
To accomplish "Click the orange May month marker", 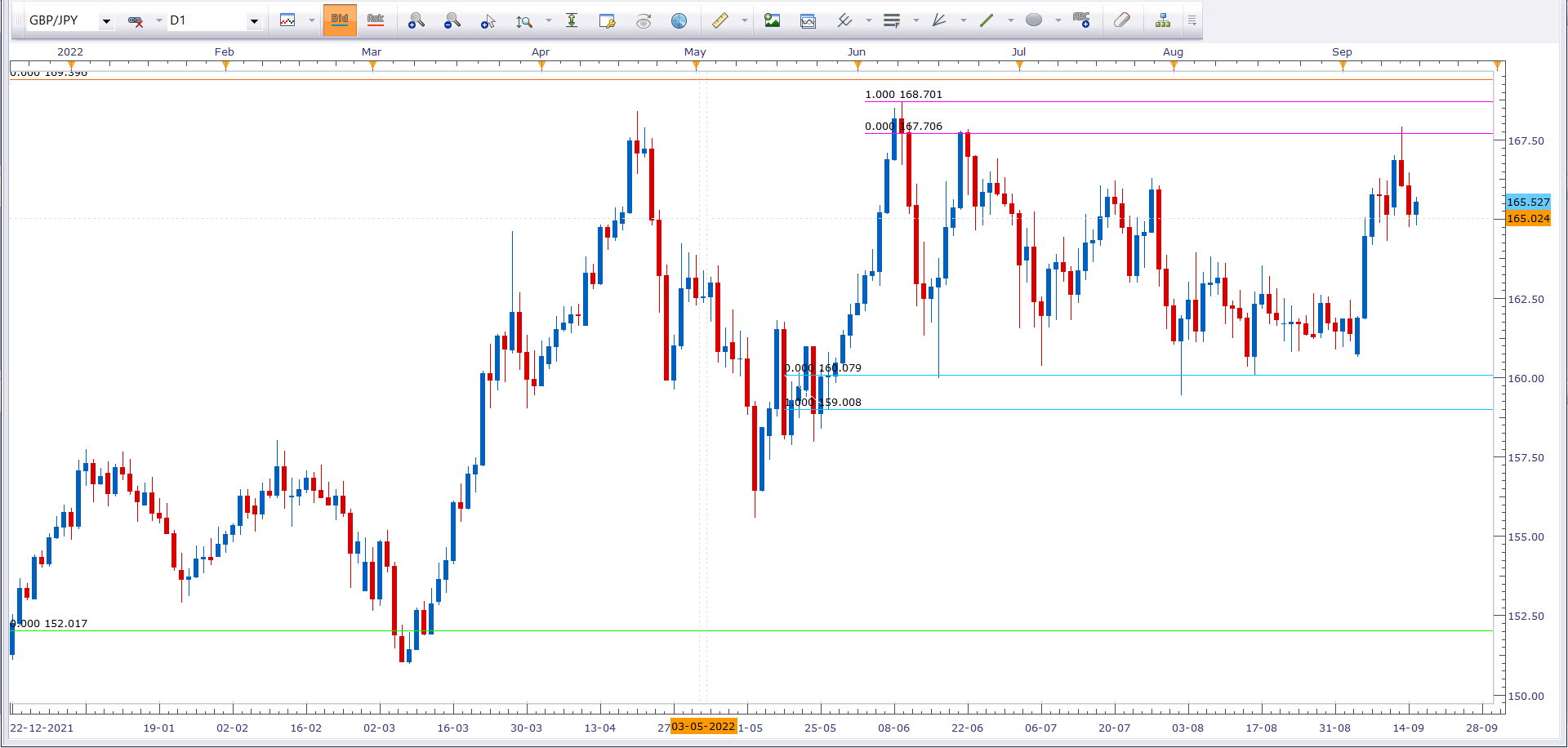I will pyautogui.click(x=697, y=66).
